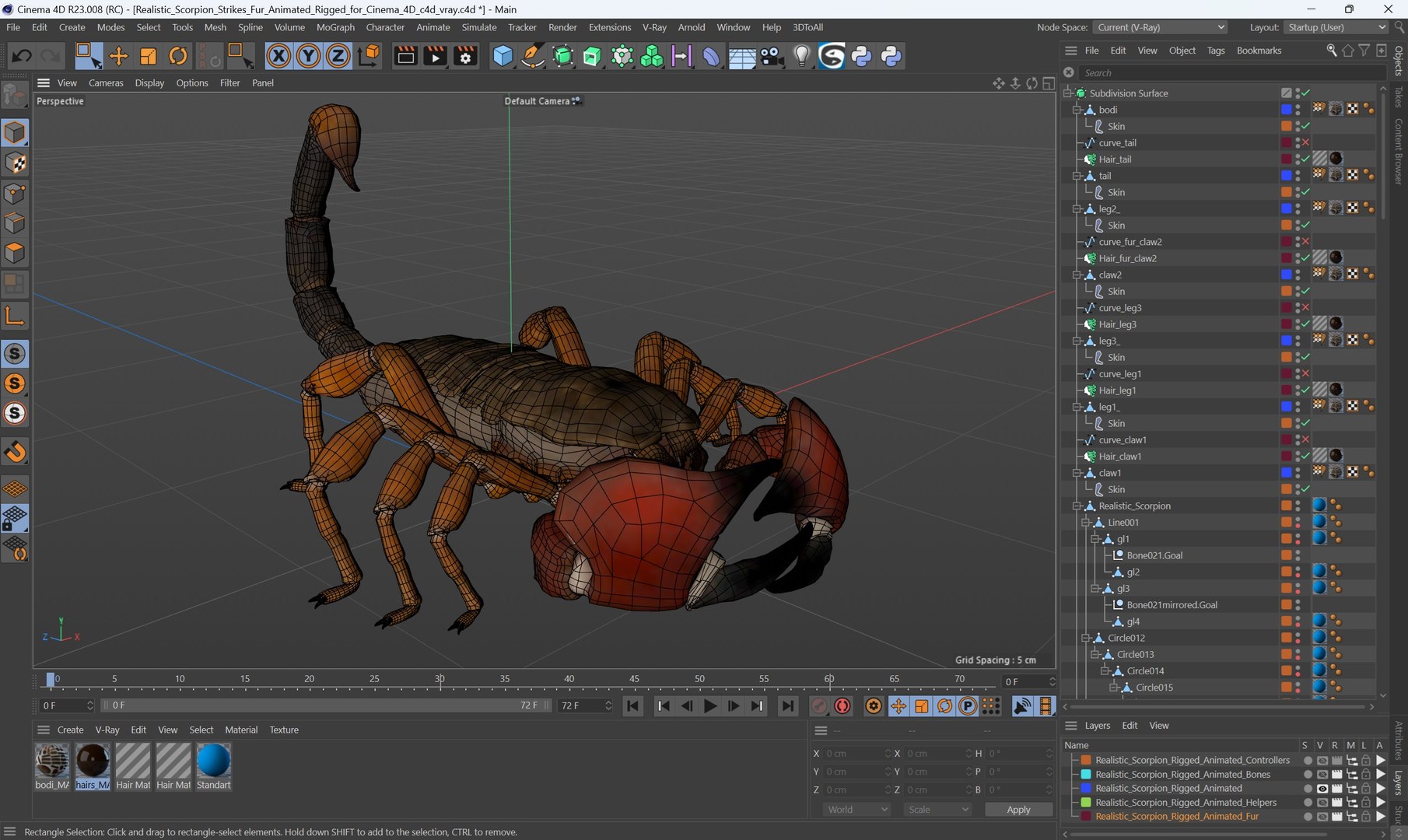
Task: Click the Play Forwards button
Action: click(x=709, y=705)
